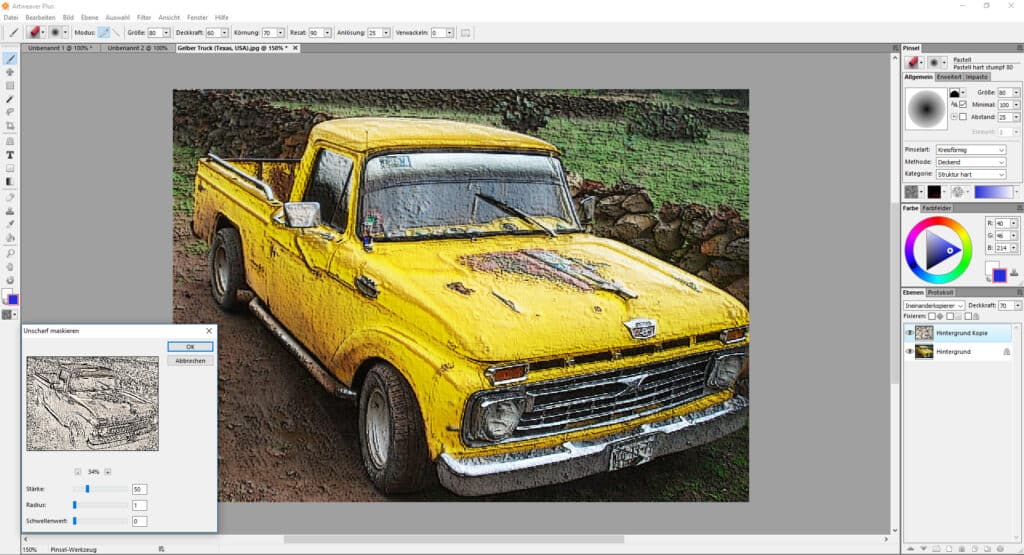Select the Eraser tool

[10, 197]
